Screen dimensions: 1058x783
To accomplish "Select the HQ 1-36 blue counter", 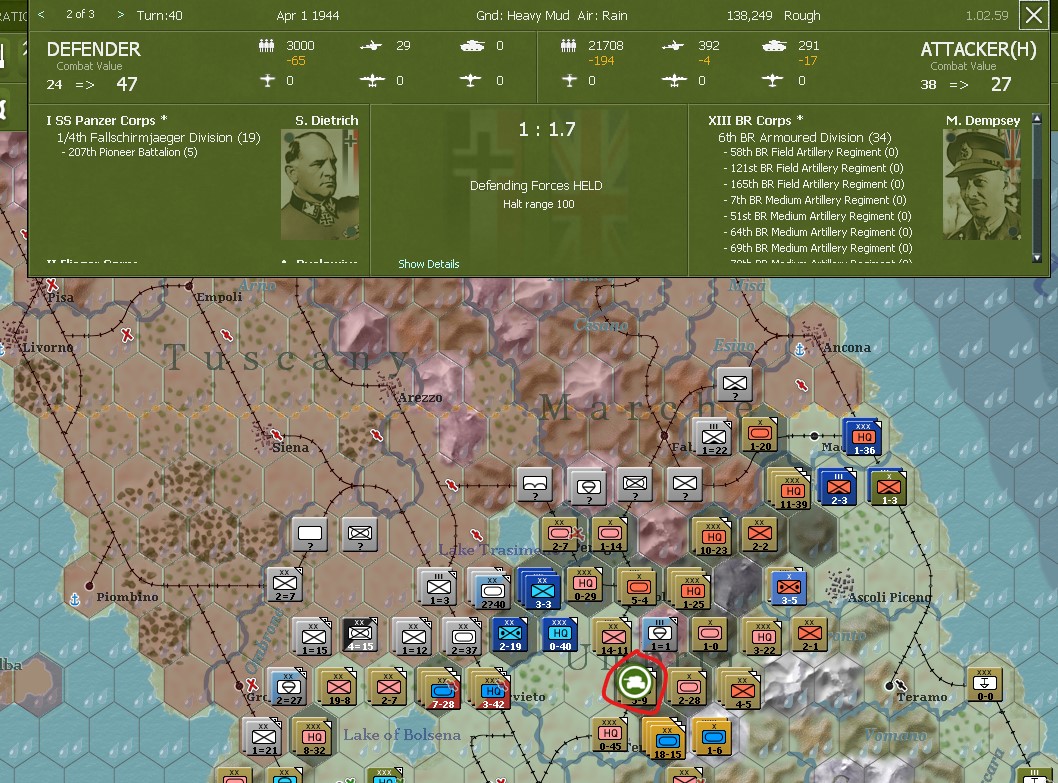I will pos(864,437).
